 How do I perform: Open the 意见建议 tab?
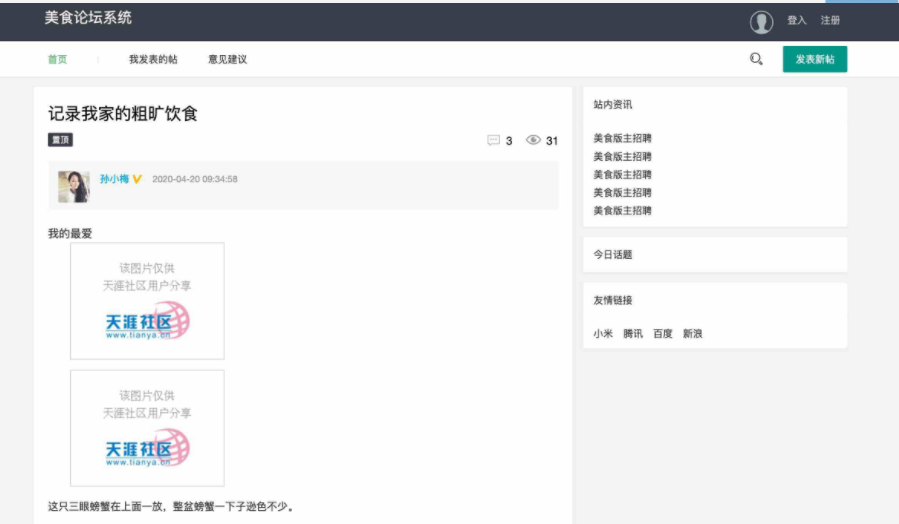[x=228, y=59]
